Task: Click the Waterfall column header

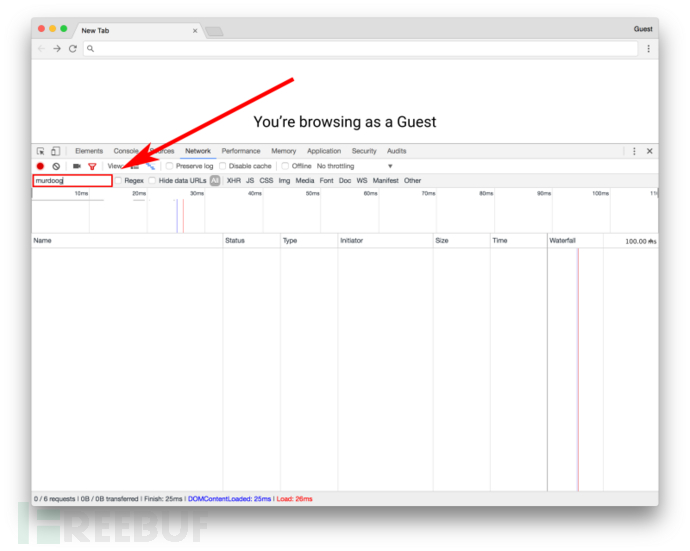Action: pos(603,241)
